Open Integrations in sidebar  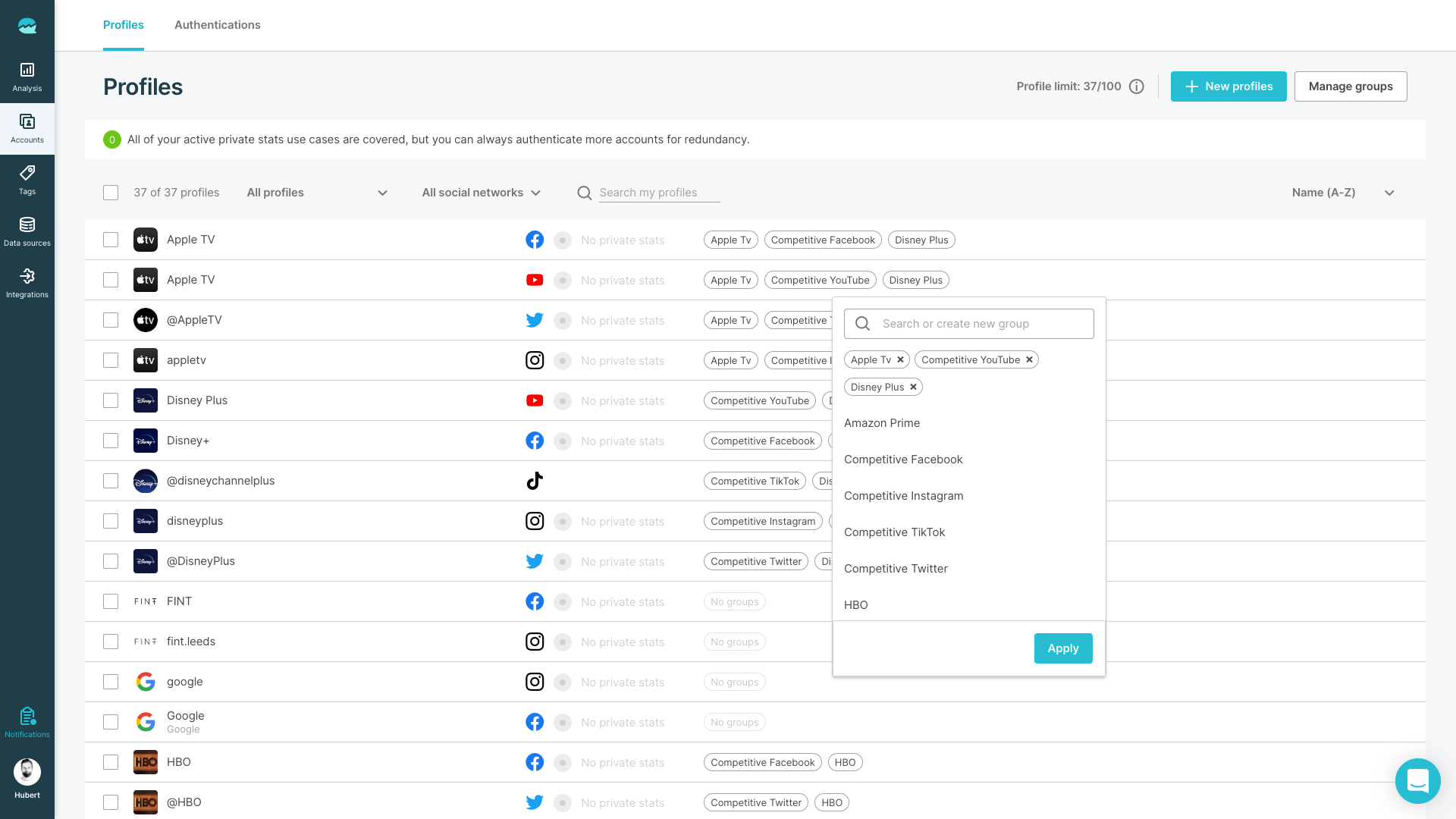point(27,284)
